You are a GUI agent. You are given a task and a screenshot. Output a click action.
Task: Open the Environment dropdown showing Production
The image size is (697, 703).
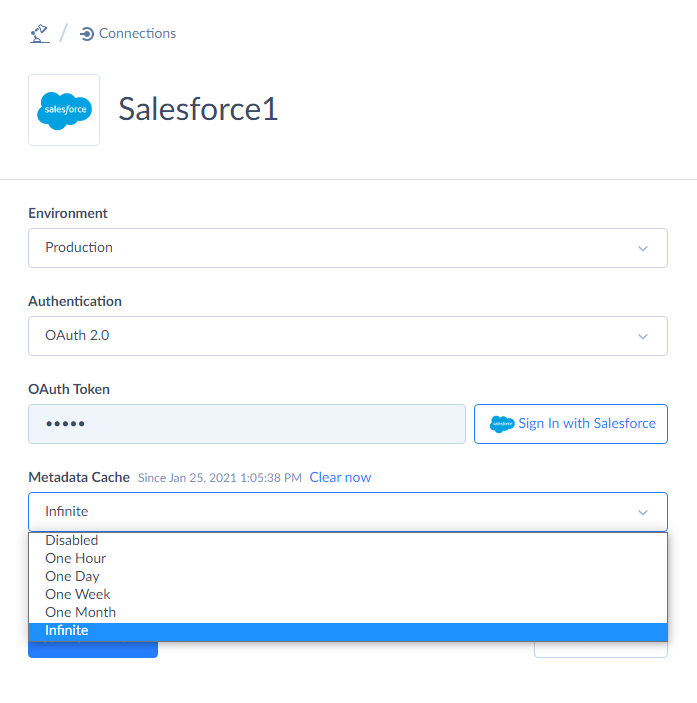[348, 248]
